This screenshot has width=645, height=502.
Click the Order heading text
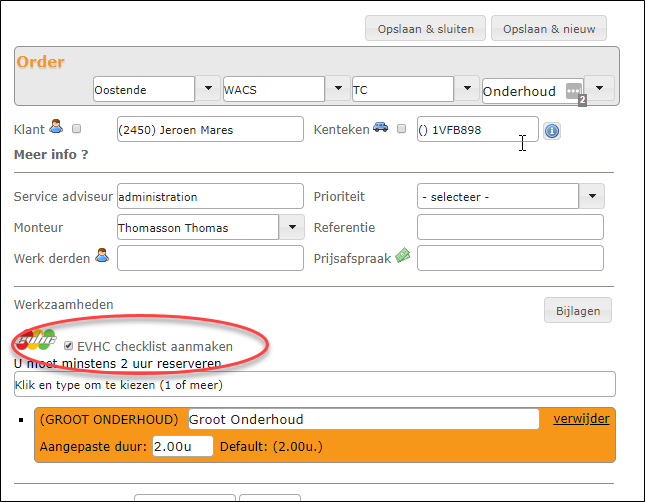pyautogui.click(x=41, y=62)
